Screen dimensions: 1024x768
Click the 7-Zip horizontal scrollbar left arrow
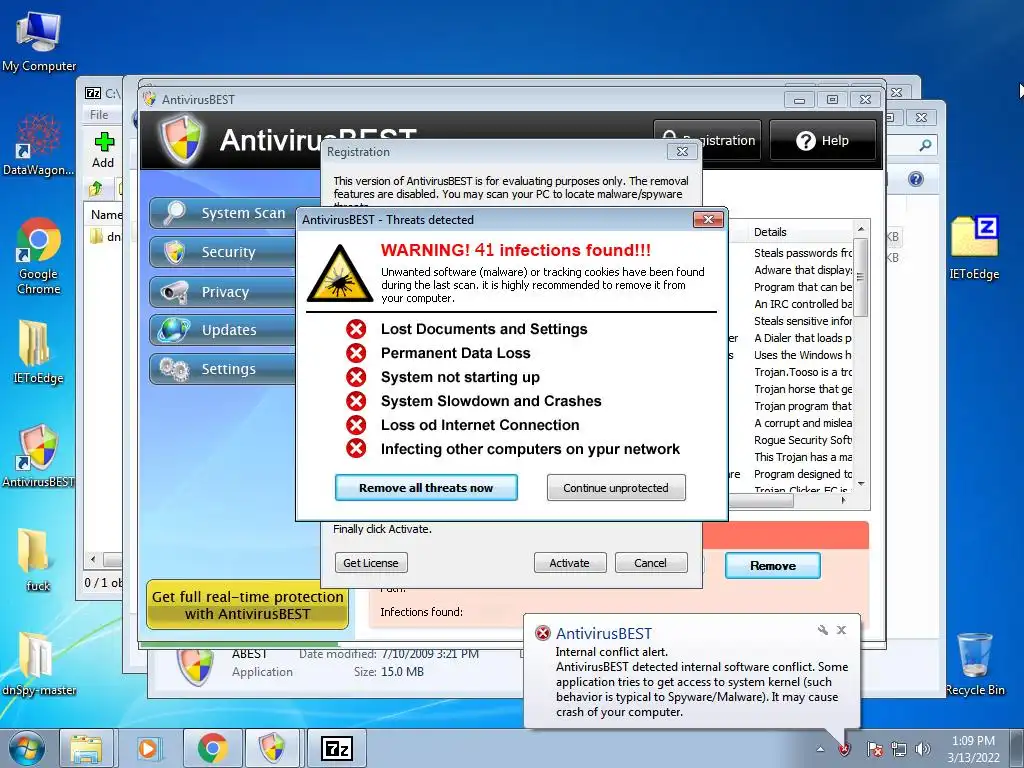click(x=93, y=560)
